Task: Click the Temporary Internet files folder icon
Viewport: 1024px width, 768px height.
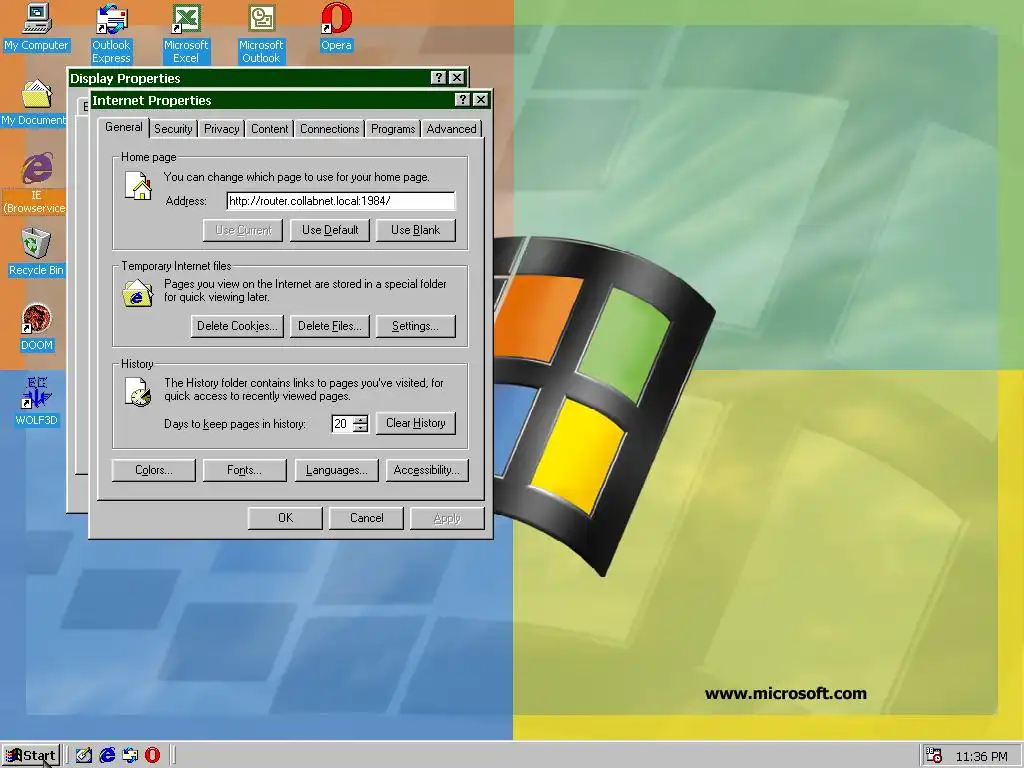Action: [x=138, y=293]
